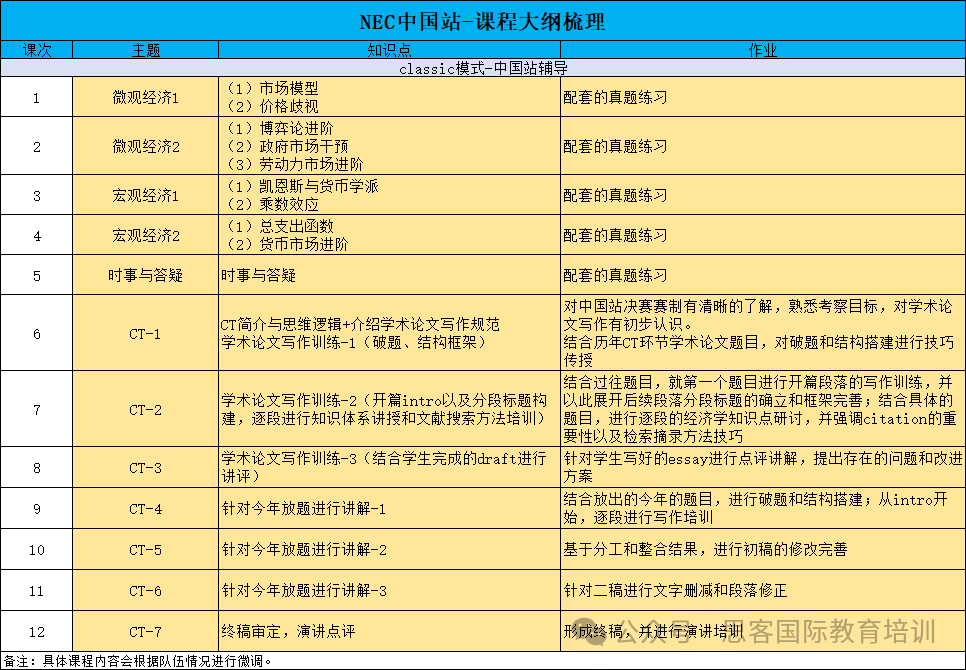Click lesson number 5 in 课次 column
The height and width of the screenshot is (670, 966).
tap(36, 276)
